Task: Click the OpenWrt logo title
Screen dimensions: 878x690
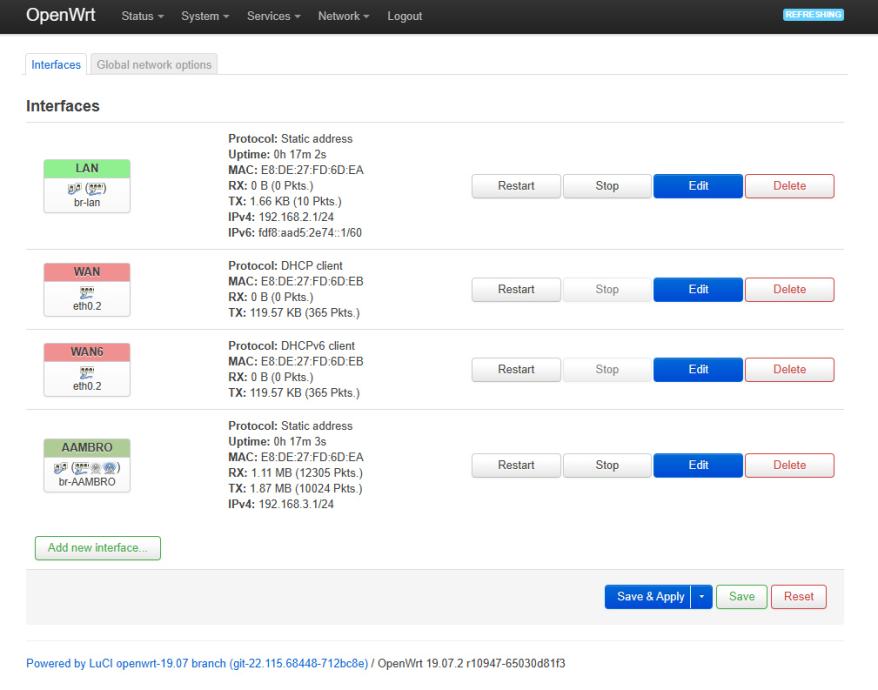Action: [x=59, y=16]
